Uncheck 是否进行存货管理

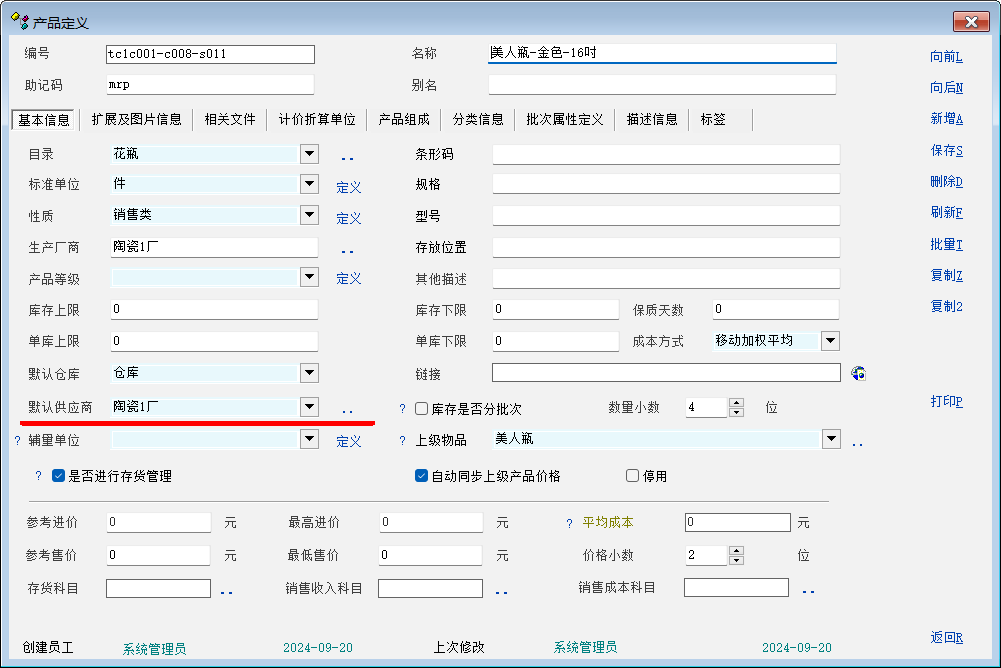(x=59, y=476)
